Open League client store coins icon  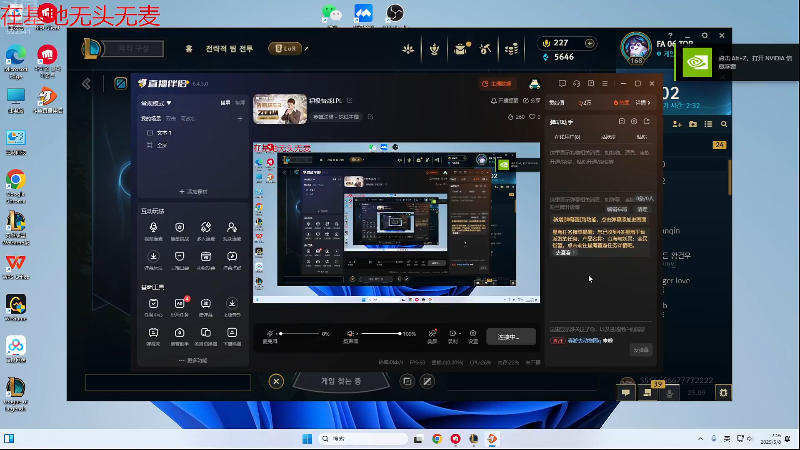pyautogui.click(x=511, y=49)
